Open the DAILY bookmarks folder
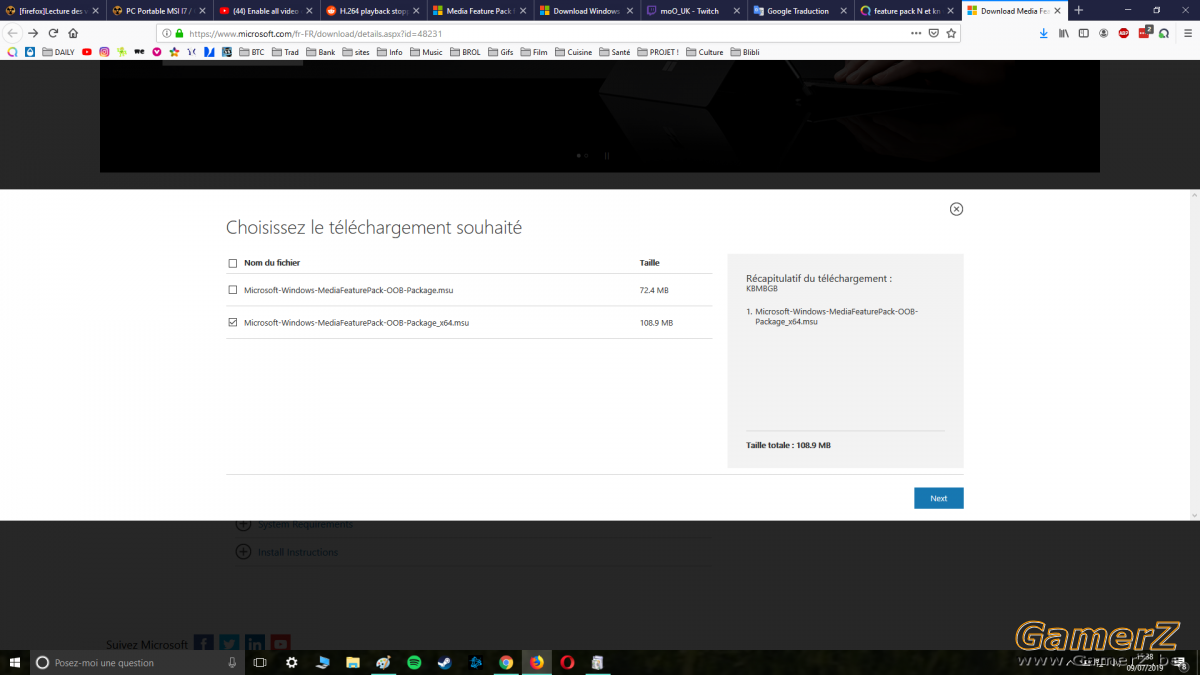This screenshot has height=675, width=1200. tap(58, 52)
